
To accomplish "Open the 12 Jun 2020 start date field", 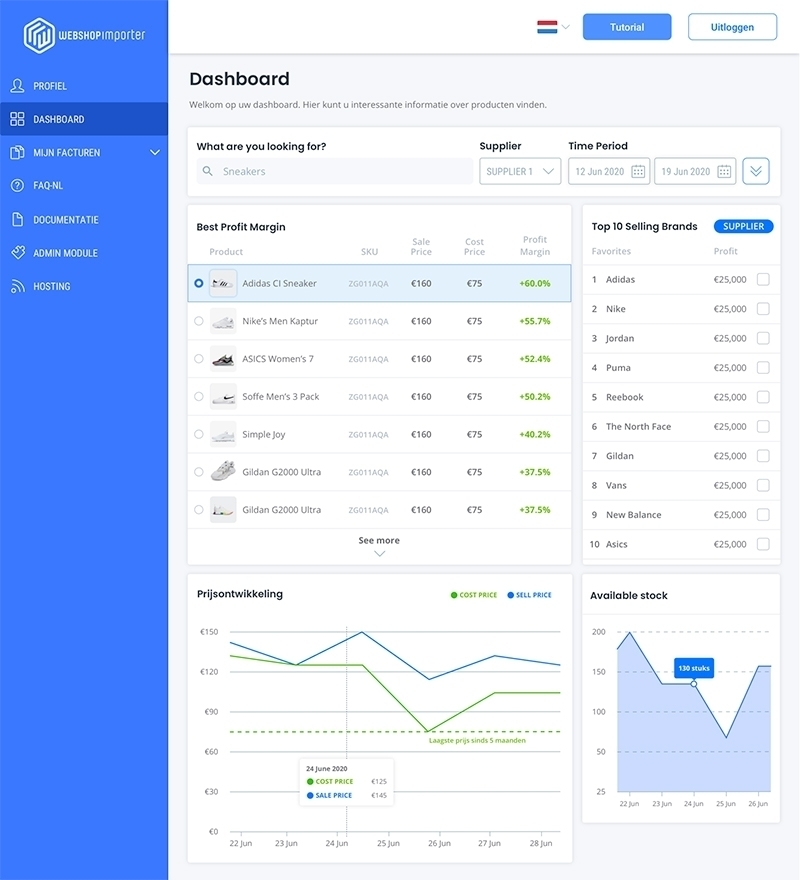I will click(x=609, y=171).
